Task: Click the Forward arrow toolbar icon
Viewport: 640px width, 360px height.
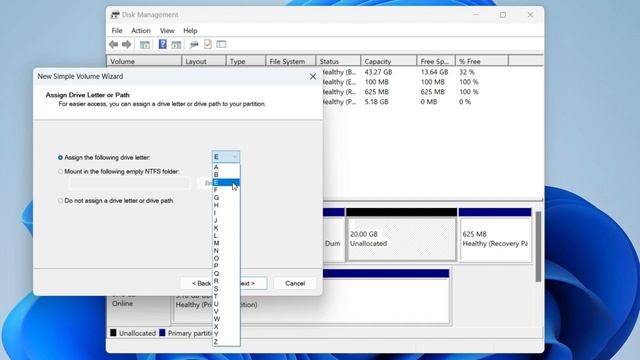Action: pos(127,44)
